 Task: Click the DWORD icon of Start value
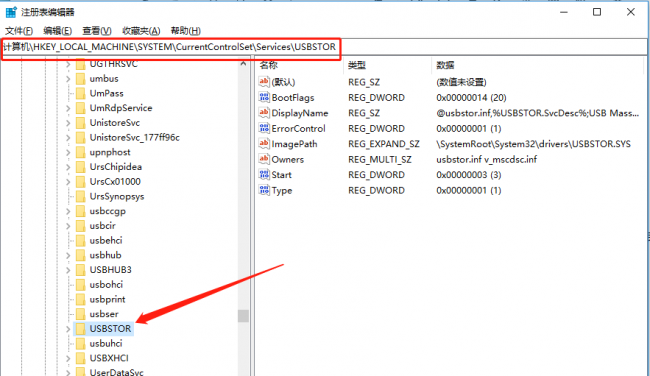click(264, 175)
